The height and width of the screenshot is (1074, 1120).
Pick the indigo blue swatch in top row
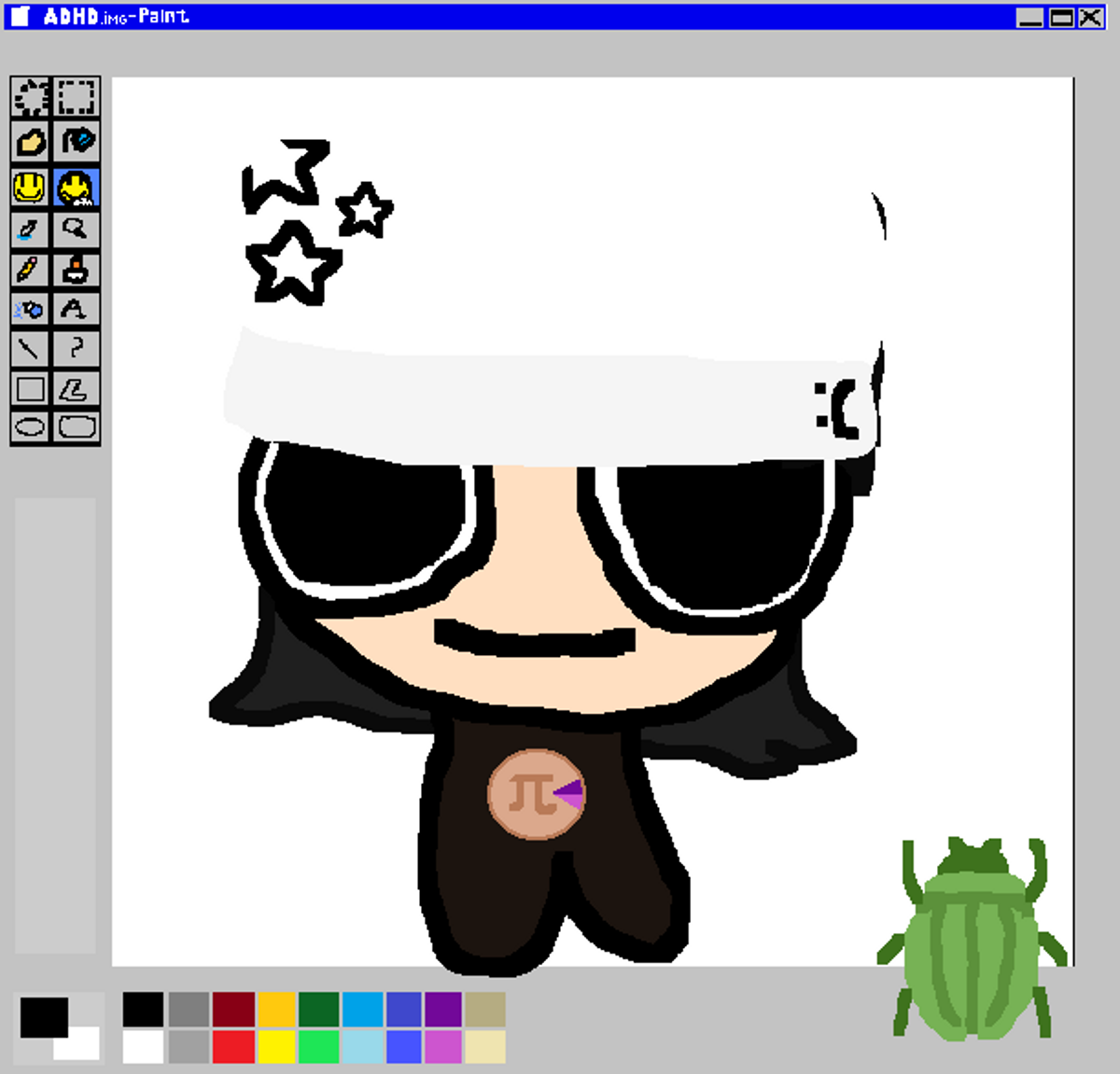click(404, 1009)
